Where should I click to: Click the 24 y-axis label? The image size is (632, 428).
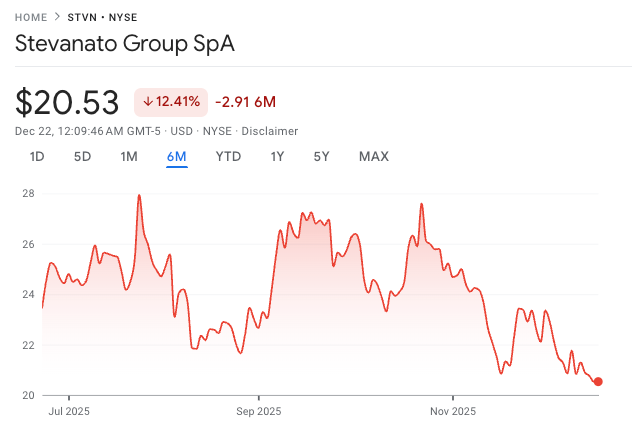tap(28, 295)
